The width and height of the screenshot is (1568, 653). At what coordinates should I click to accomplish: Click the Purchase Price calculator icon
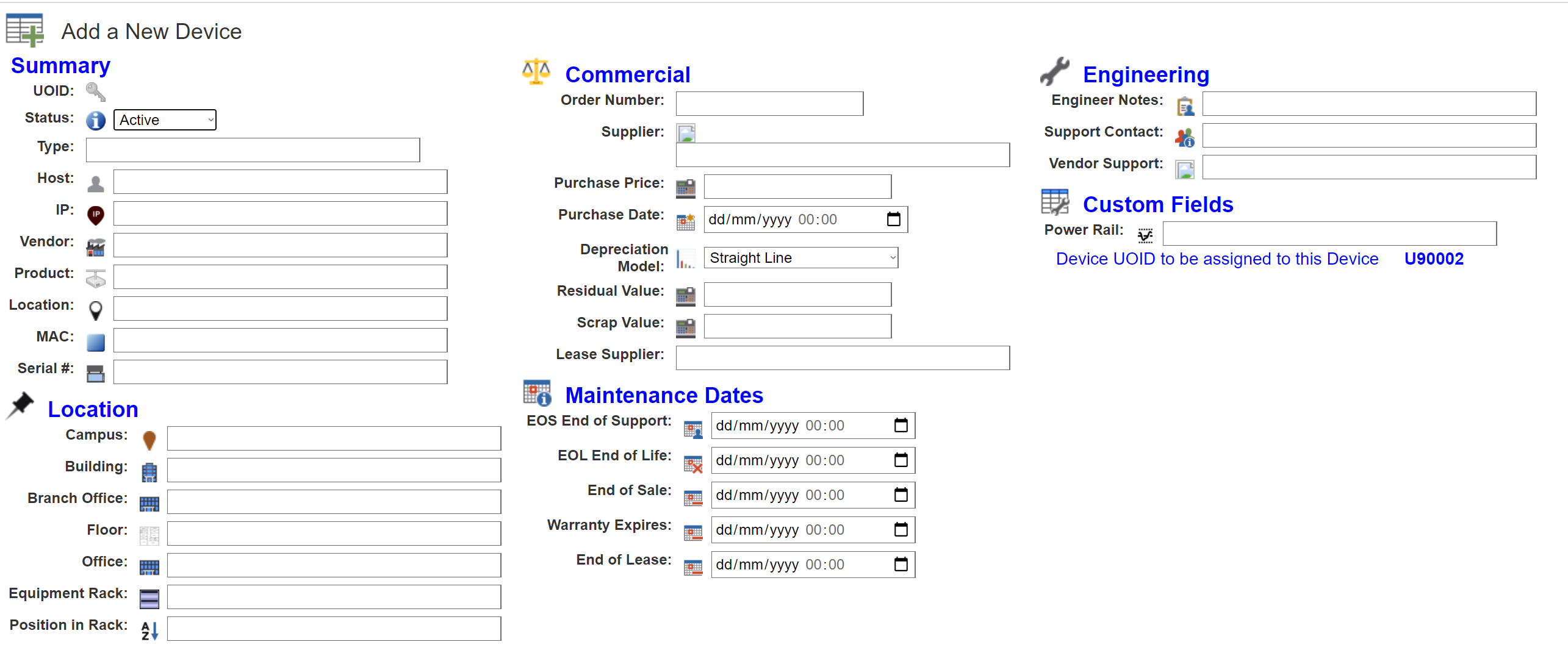click(686, 188)
